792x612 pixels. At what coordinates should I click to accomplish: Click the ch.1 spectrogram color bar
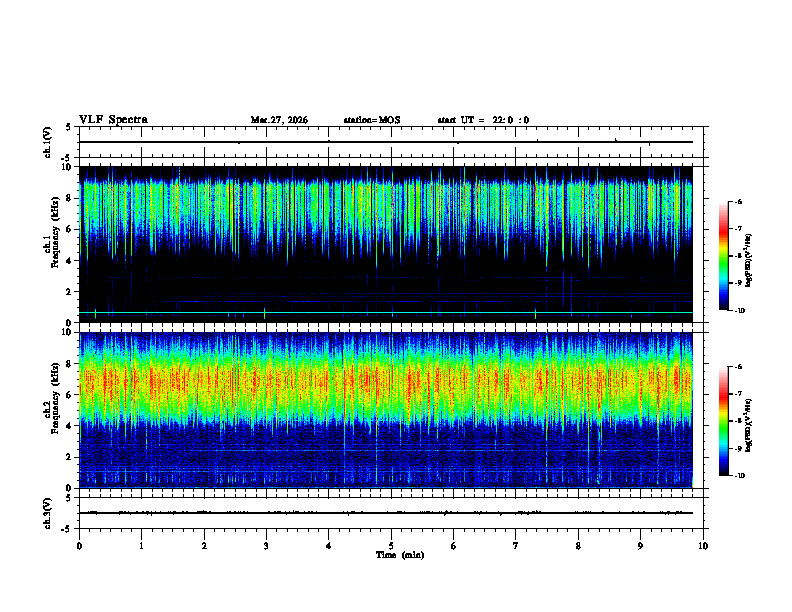[723, 256]
